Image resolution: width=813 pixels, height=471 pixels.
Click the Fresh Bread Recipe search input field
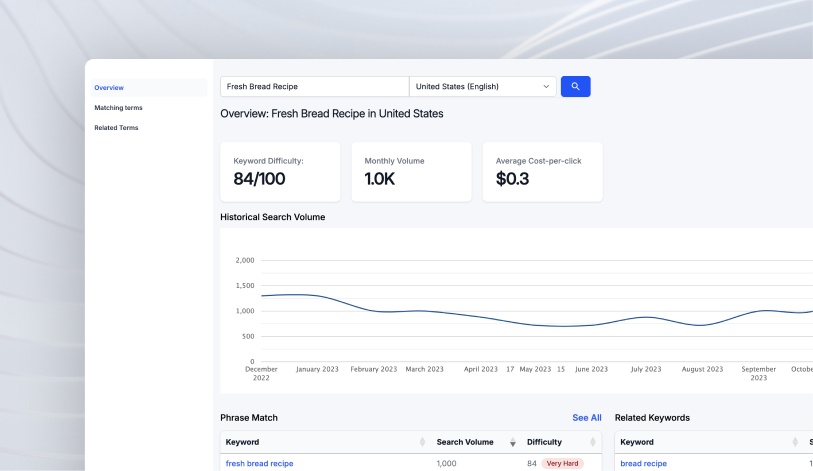click(x=314, y=87)
